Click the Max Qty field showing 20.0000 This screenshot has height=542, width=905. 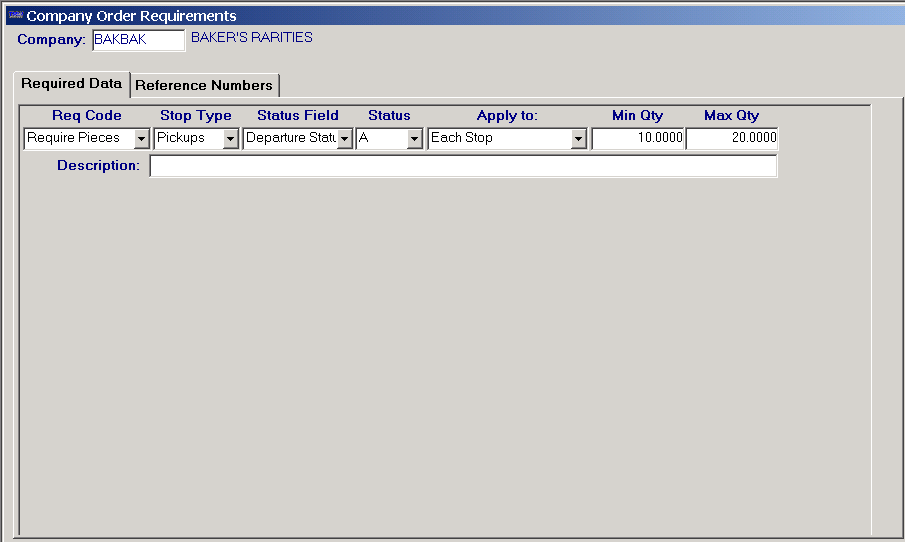point(732,138)
